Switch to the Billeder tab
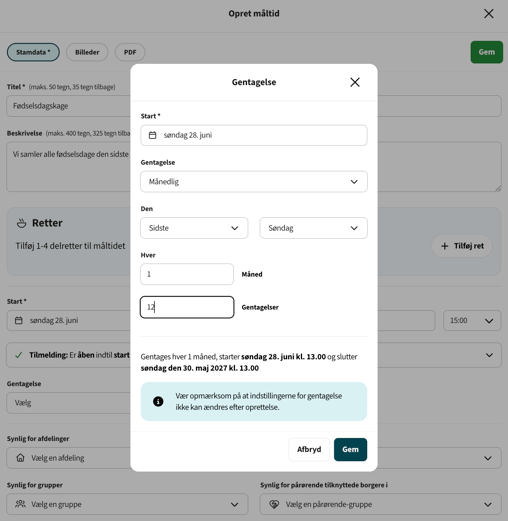508x521 pixels. tap(87, 52)
